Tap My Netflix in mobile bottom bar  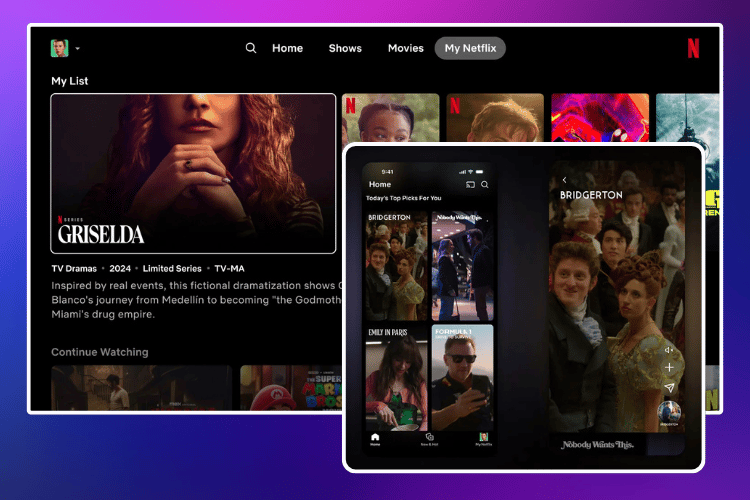point(484,439)
